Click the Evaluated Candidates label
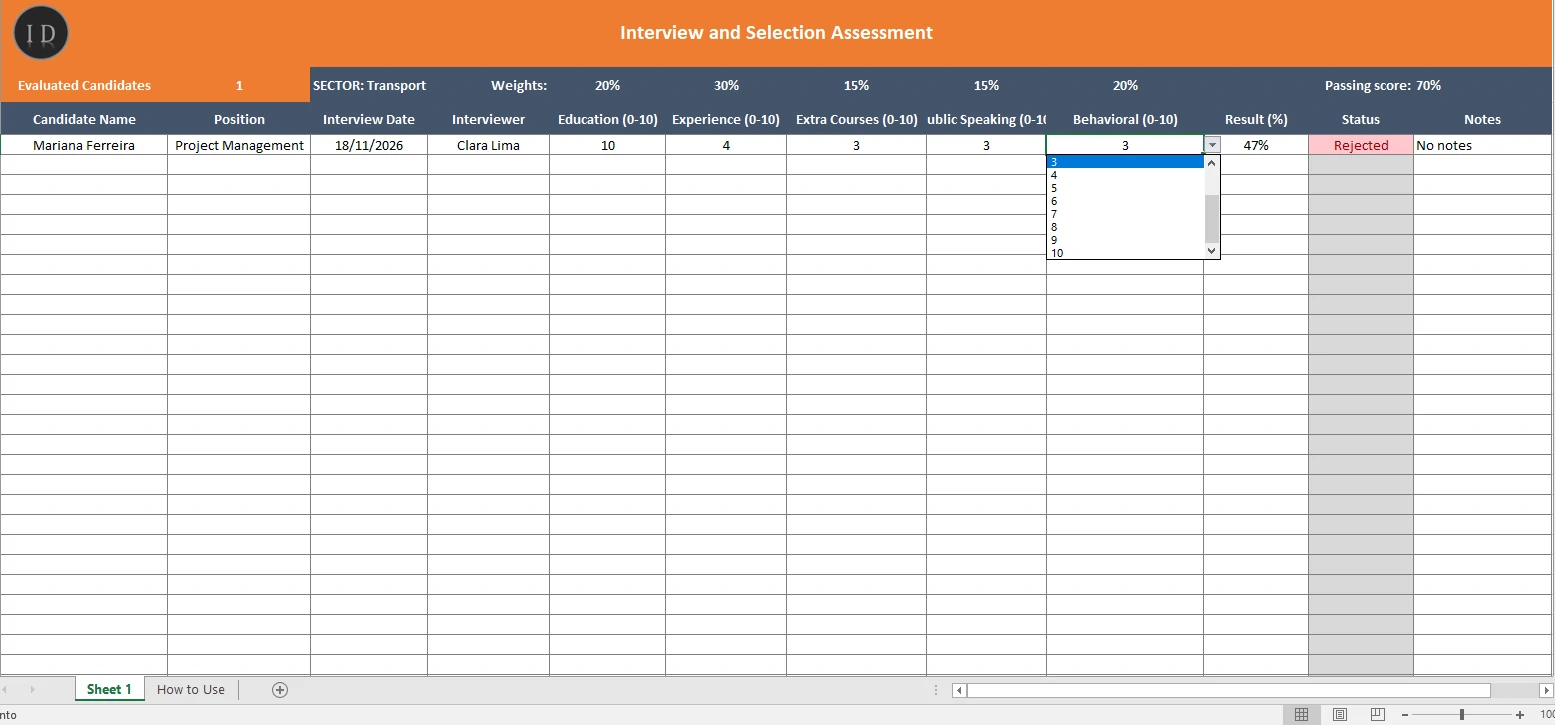Screen dimensions: 1555x725 coord(84,85)
